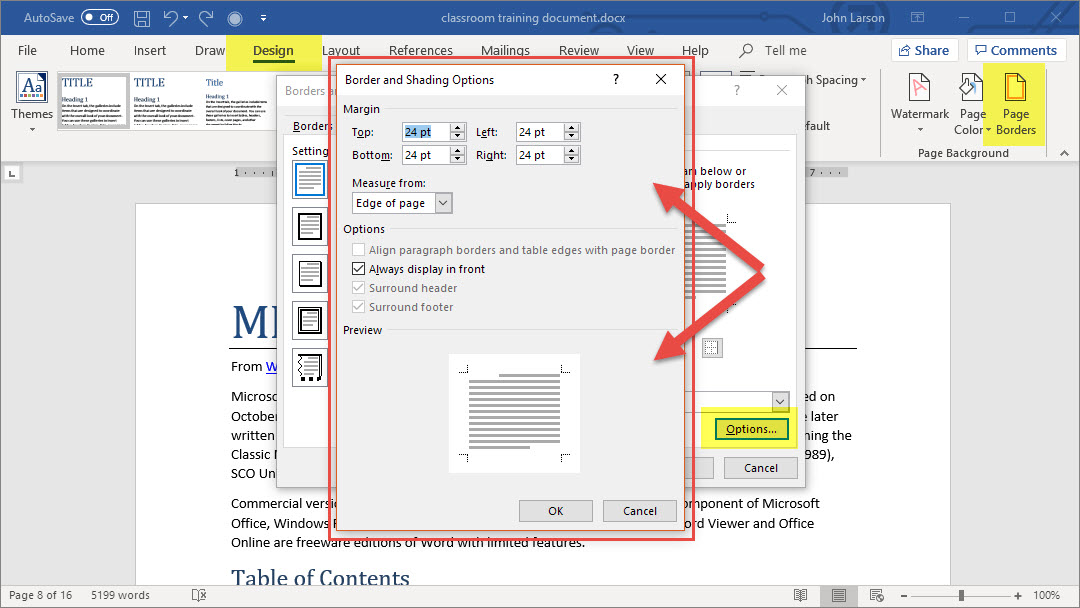This screenshot has height=608, width=1080.
Task: Uncheck Always display in front
Action: (360, 269)
